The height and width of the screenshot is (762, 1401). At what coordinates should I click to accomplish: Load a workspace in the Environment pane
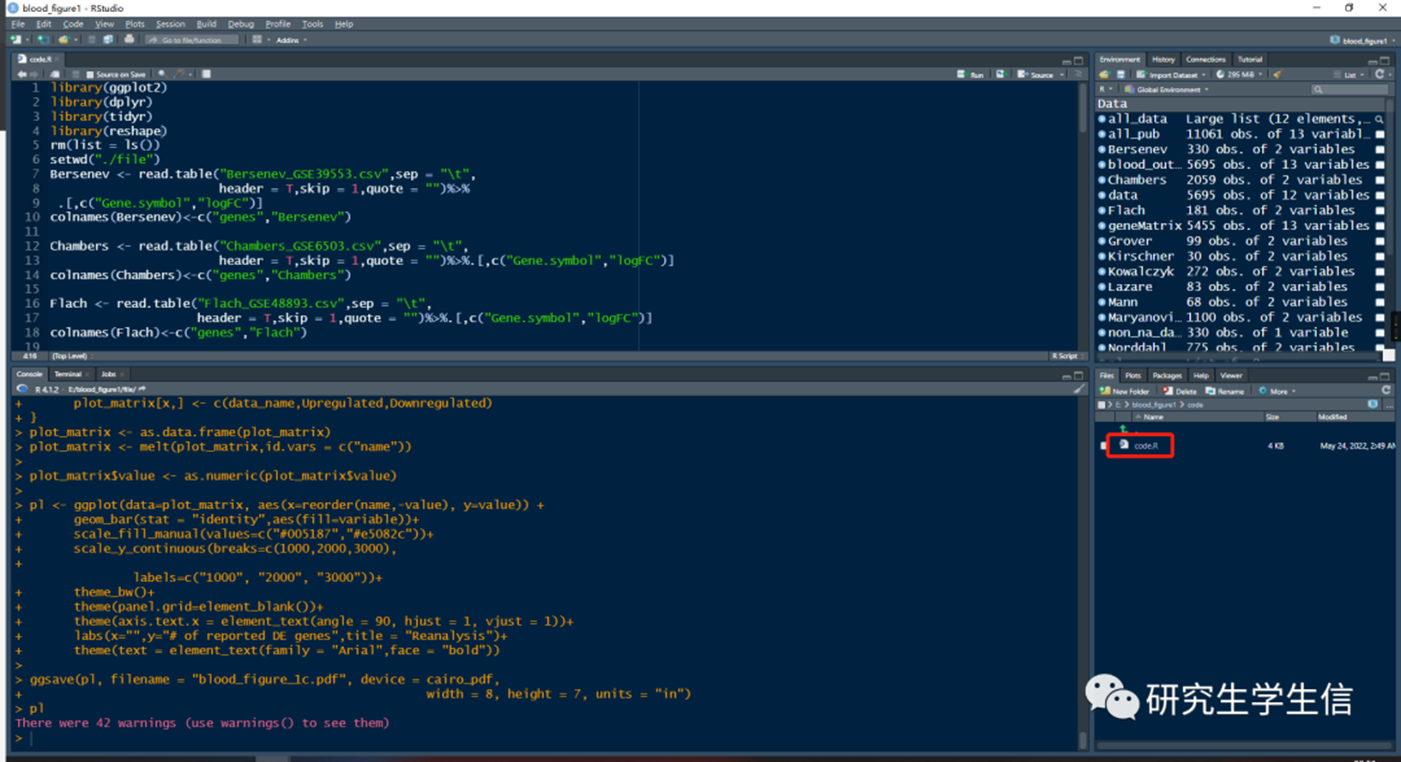click(1105, 74)
